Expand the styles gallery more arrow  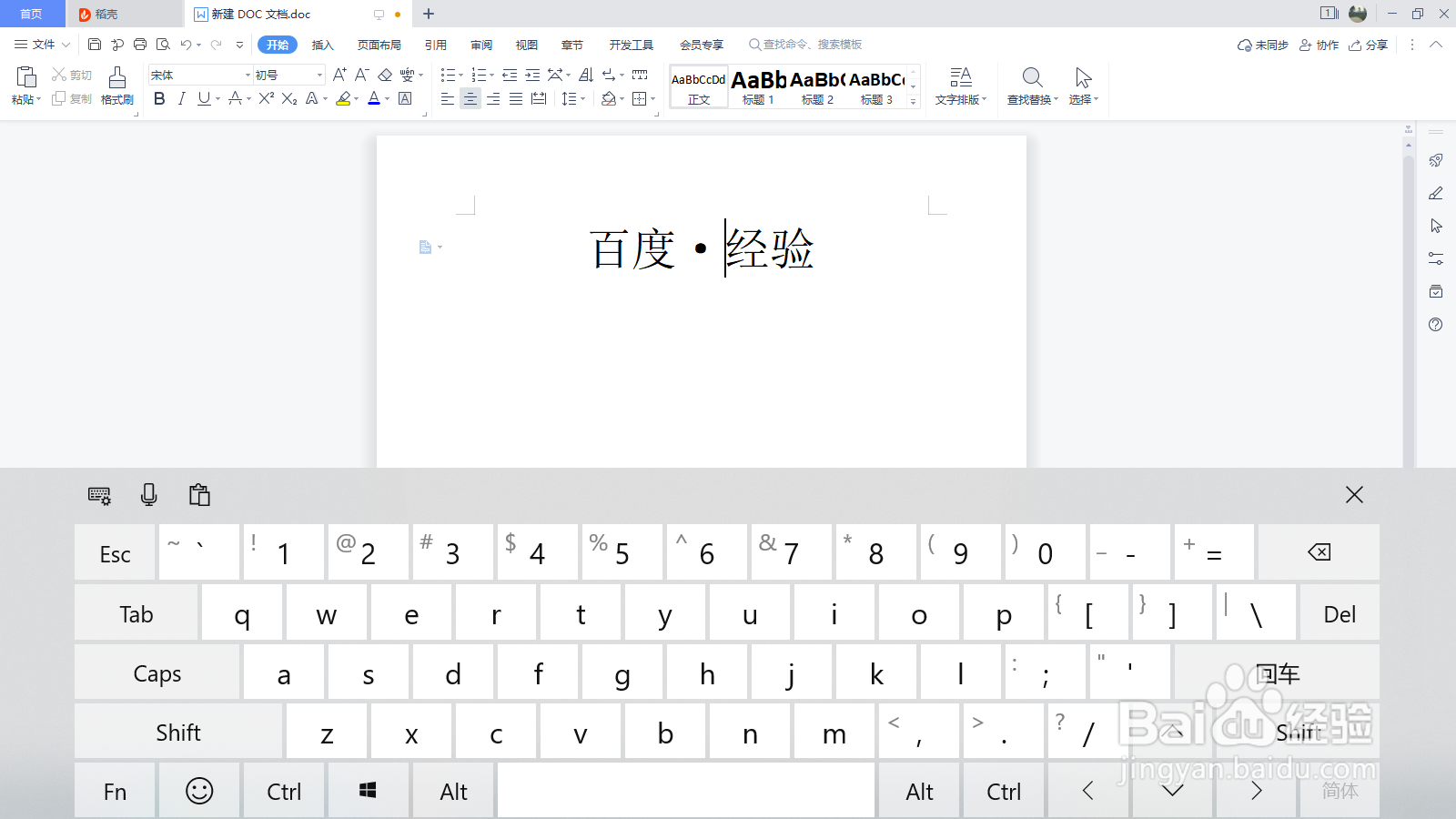coord(914,102)
